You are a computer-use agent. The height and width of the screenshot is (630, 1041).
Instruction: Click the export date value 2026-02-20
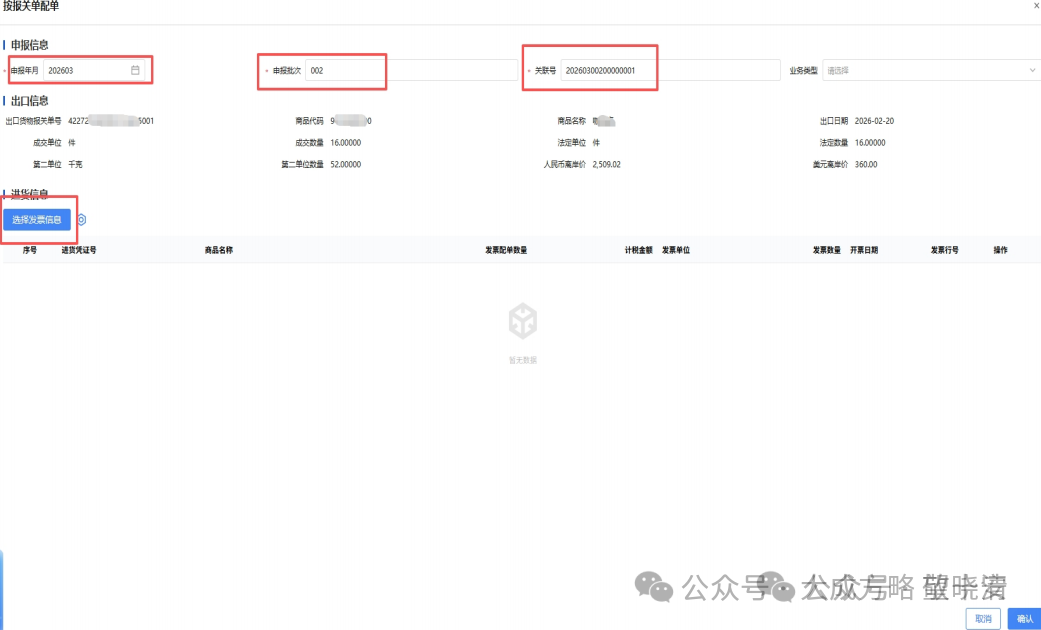coord(874,121)
